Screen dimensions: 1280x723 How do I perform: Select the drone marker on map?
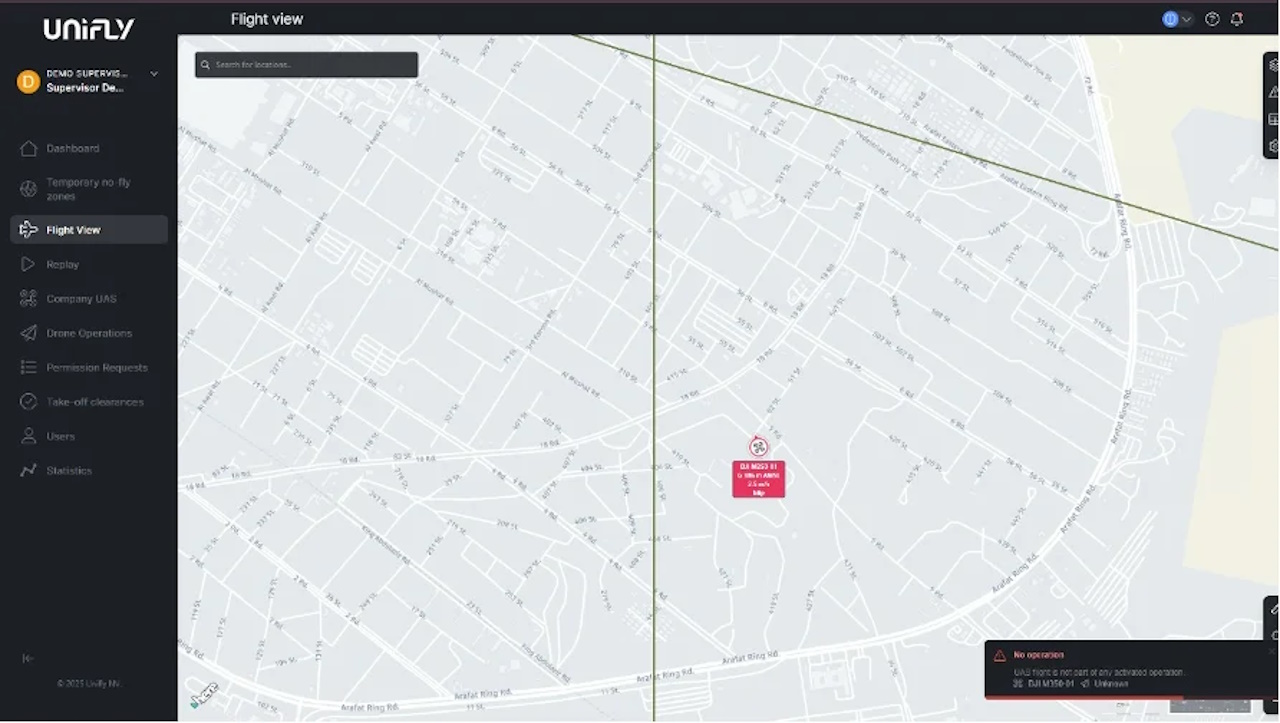(758, 447)
